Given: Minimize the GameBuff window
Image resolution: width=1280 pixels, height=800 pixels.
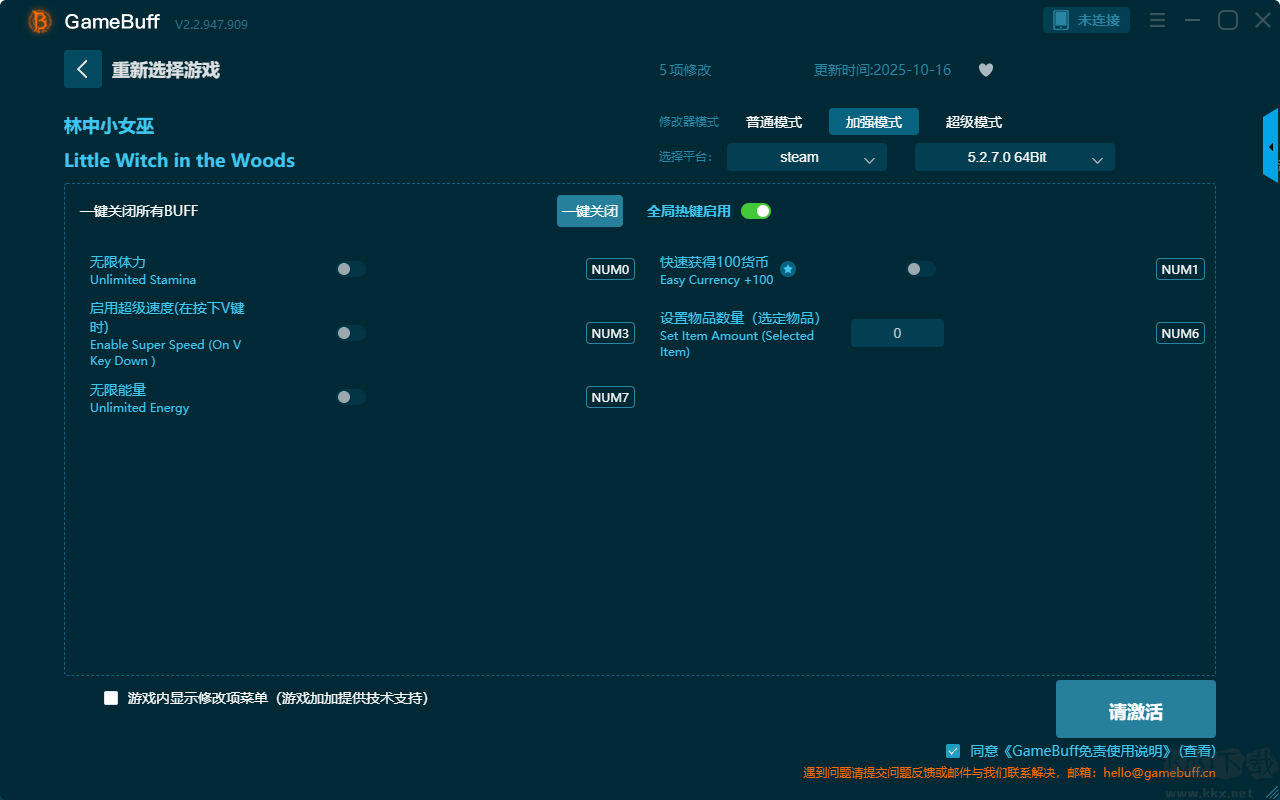Looking at the screenshot, I should pos(1192,20).
